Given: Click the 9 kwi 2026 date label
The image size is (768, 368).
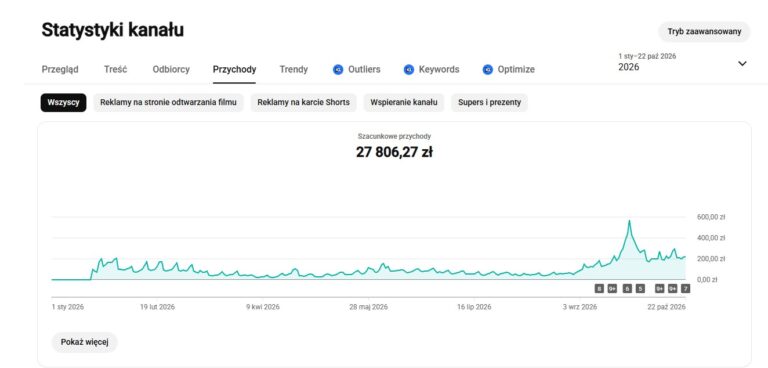Looking at the screenshot, I should click(x=263, y=307).
